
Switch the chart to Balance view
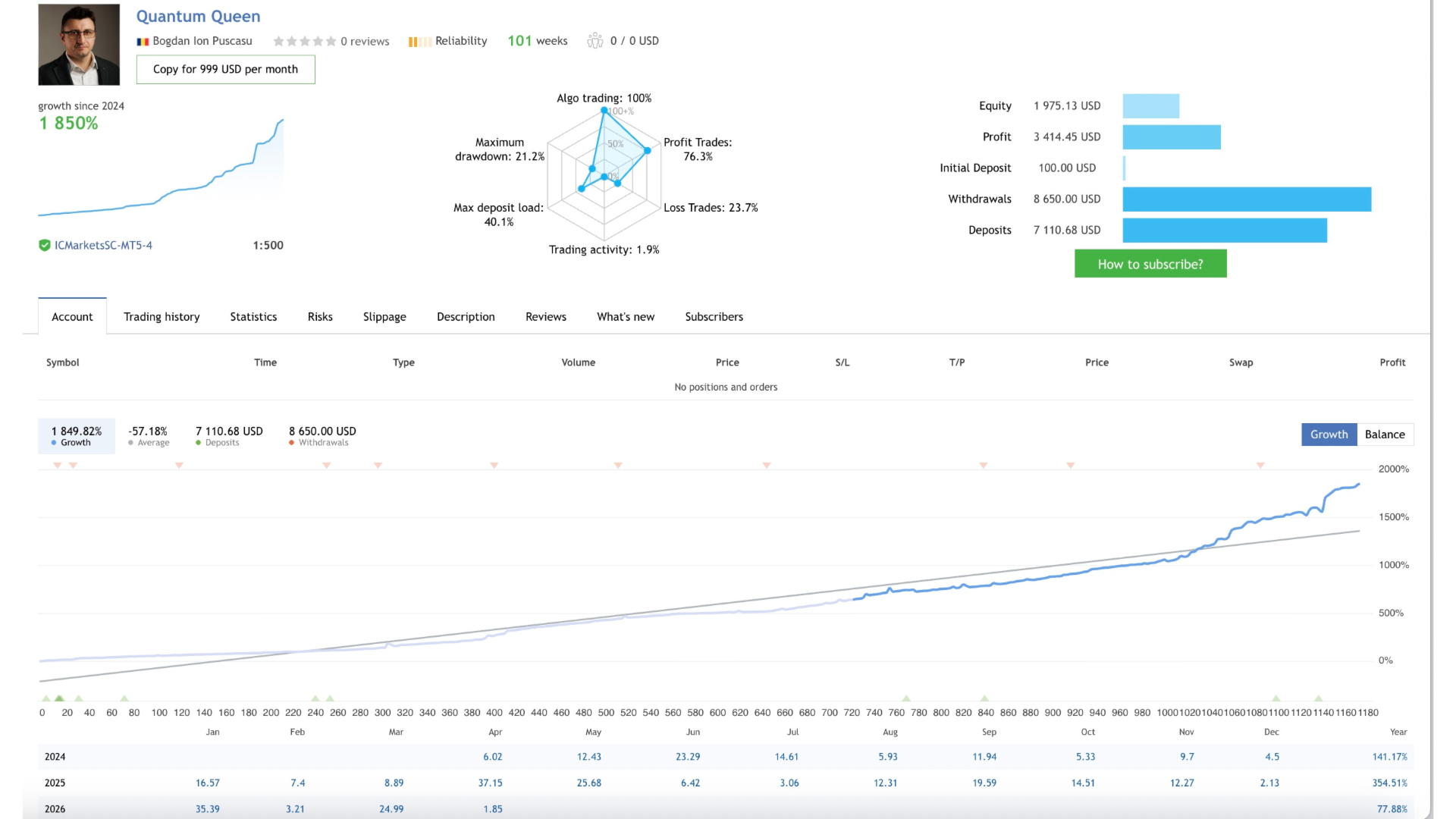(1385, 435)
